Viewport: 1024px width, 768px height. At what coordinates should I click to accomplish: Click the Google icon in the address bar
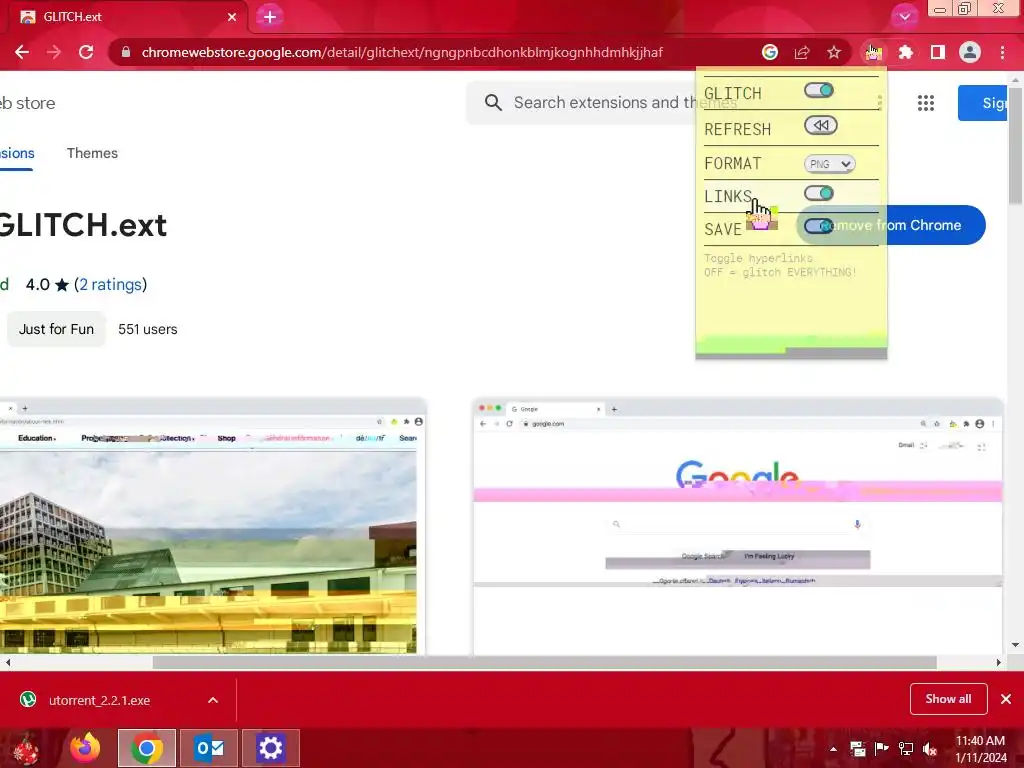[770, 52]
